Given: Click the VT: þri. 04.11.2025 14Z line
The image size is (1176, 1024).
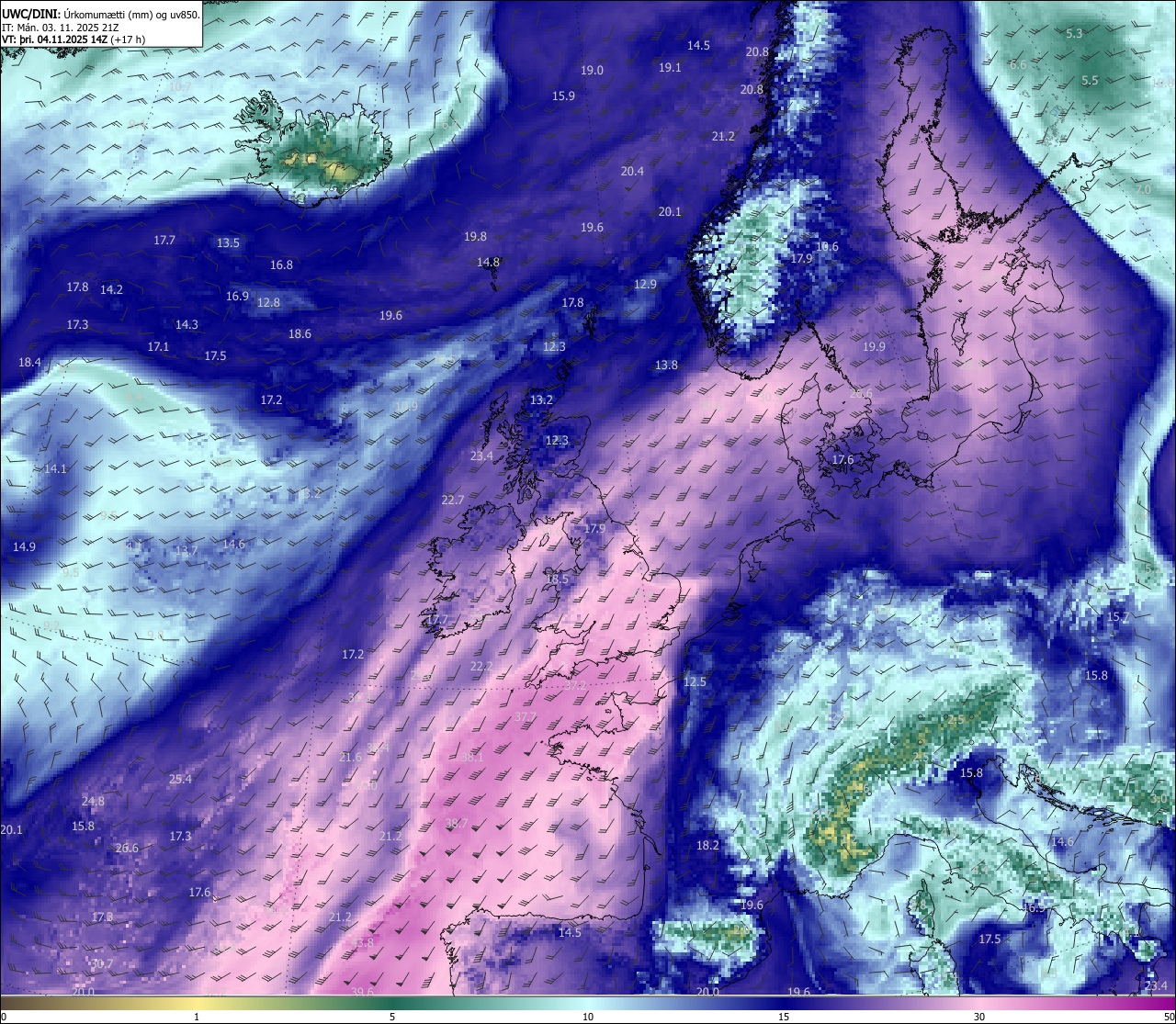Looking at the screenshot, I should coord(73,39).
